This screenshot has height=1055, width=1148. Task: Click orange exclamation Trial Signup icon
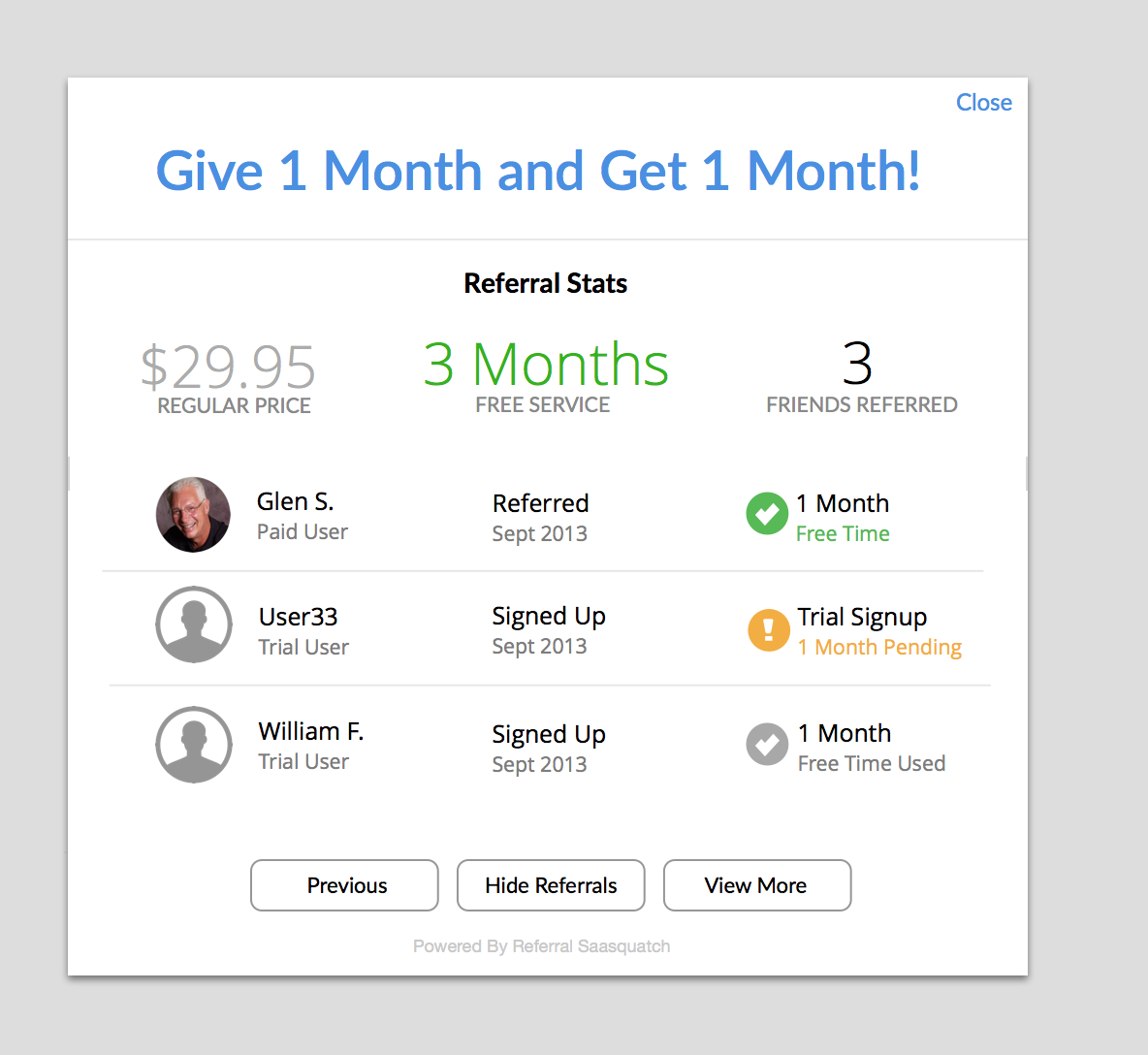[769, 629]
